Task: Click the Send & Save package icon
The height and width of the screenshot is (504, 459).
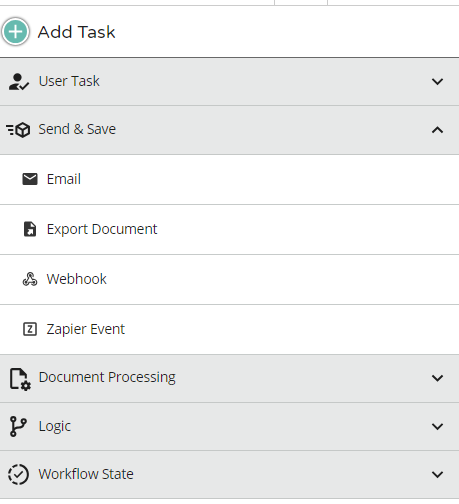Action: [18, 130]
